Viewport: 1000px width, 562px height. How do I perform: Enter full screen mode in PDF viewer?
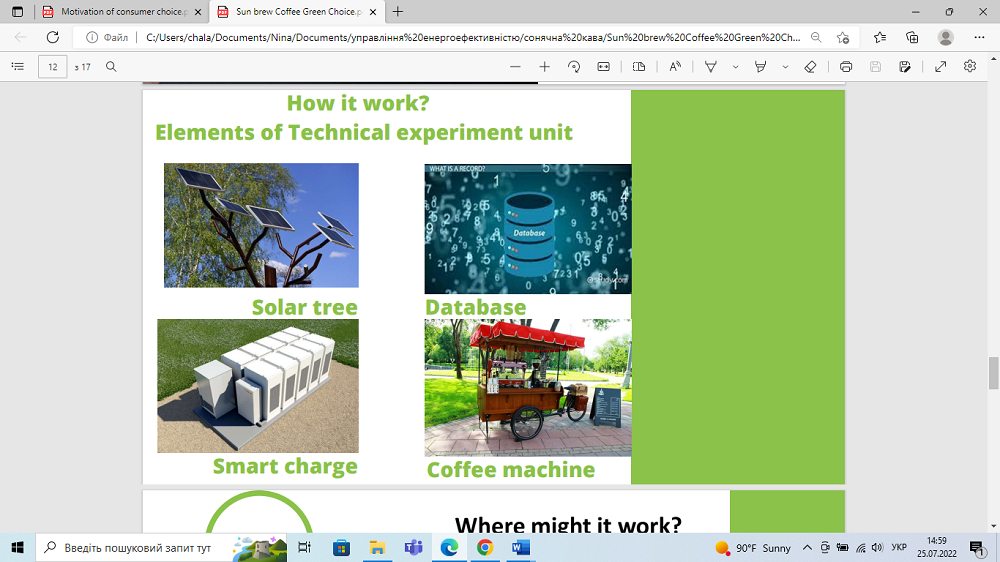[940, 67]
